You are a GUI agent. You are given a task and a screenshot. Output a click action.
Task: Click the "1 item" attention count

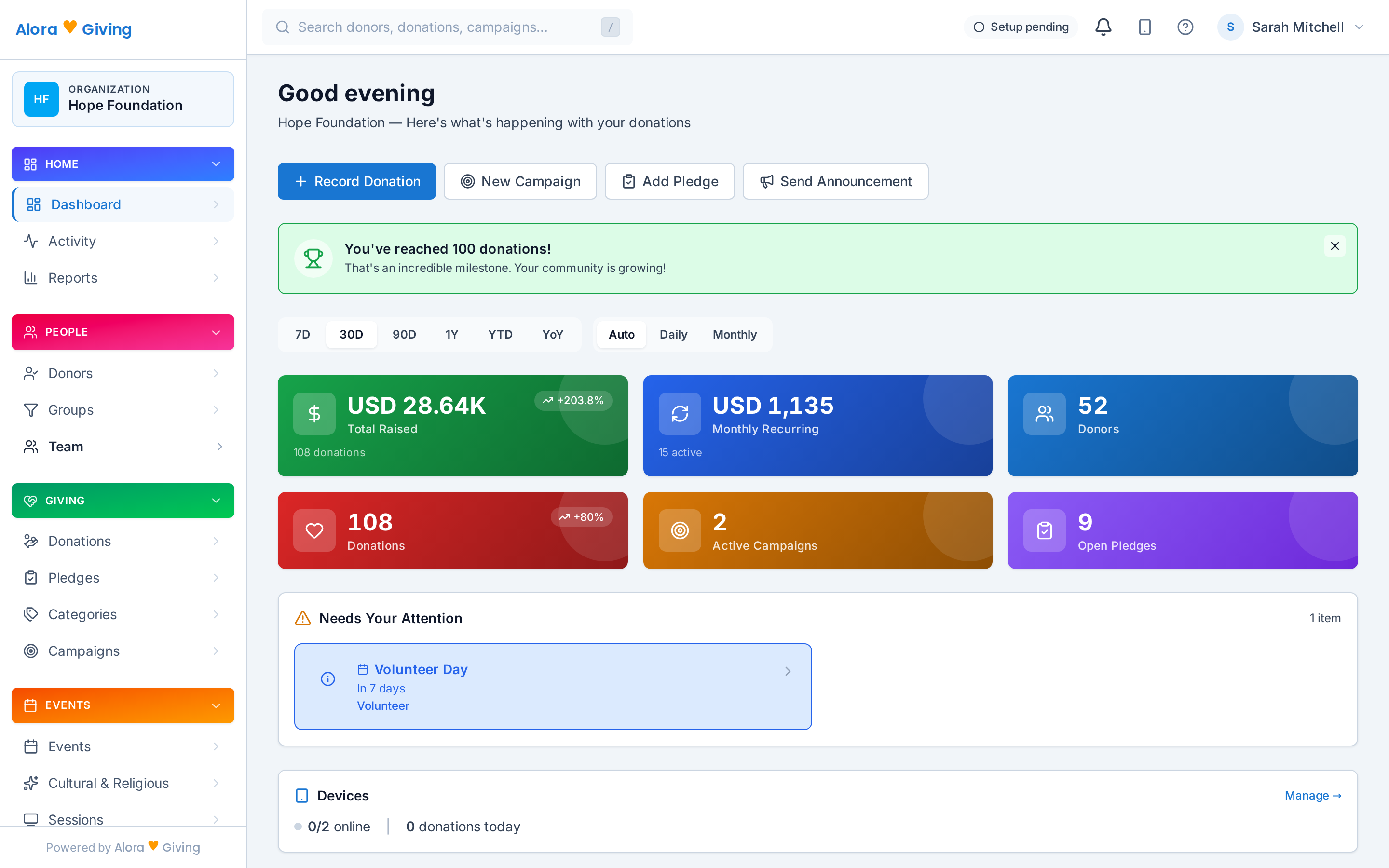point(1325,618)
